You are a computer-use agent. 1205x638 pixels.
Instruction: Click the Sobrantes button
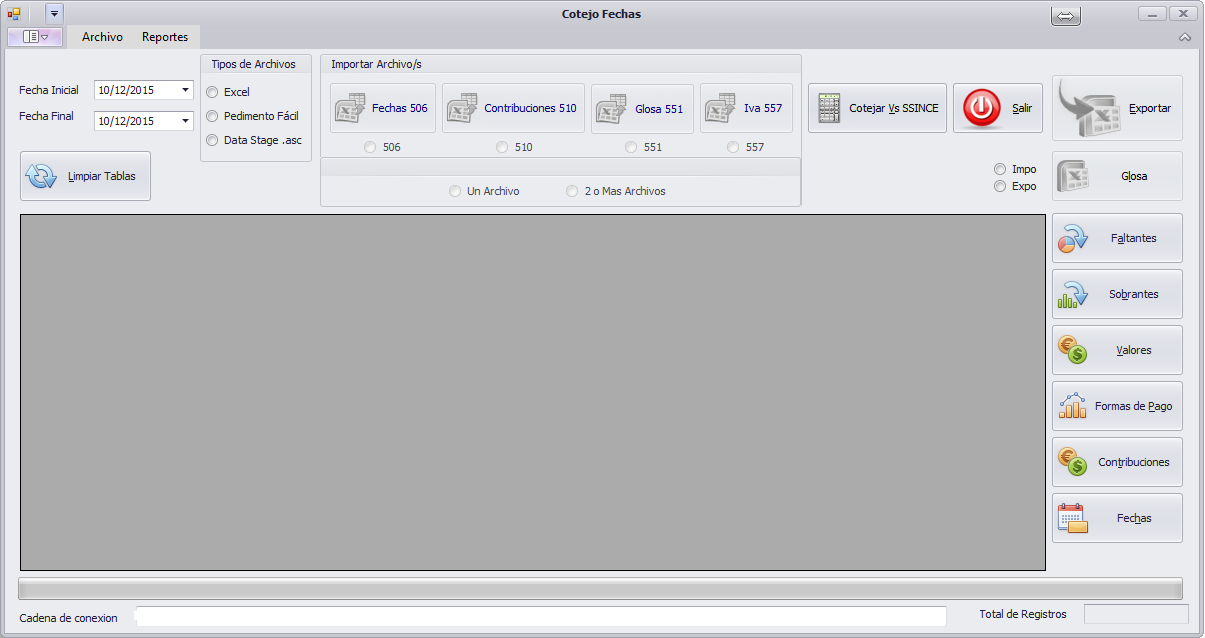click(1117, 294)
